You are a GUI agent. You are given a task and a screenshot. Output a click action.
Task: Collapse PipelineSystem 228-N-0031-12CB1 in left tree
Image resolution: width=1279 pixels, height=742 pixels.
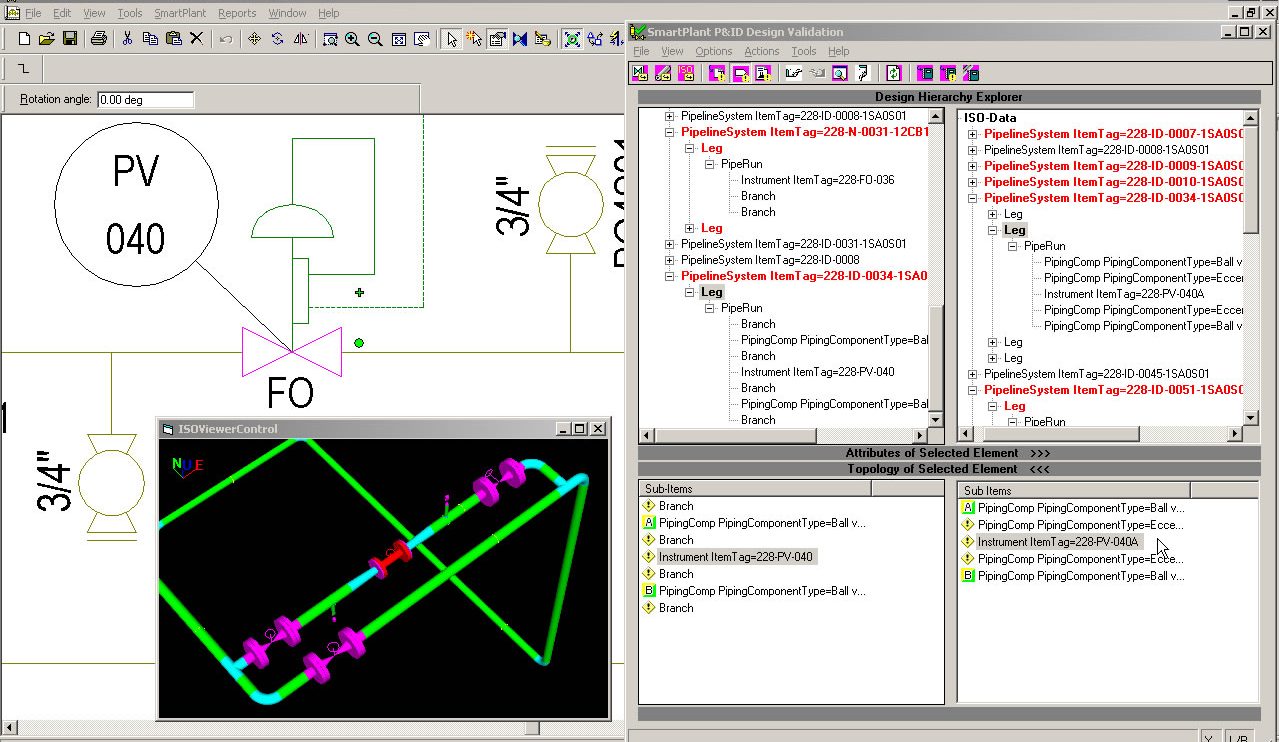[670, 132]
